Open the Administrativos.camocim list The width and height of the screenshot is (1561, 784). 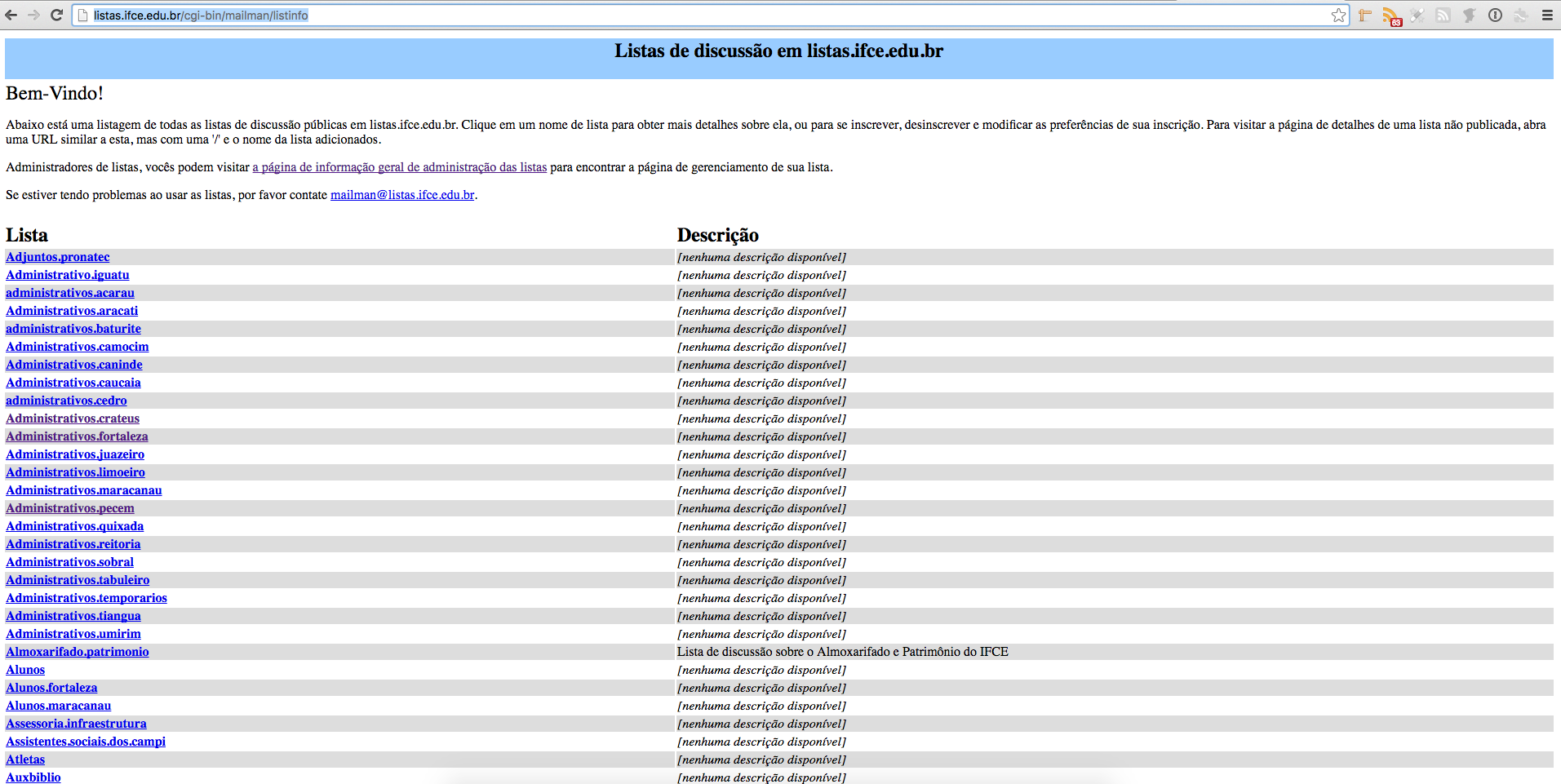click(78, 347)
